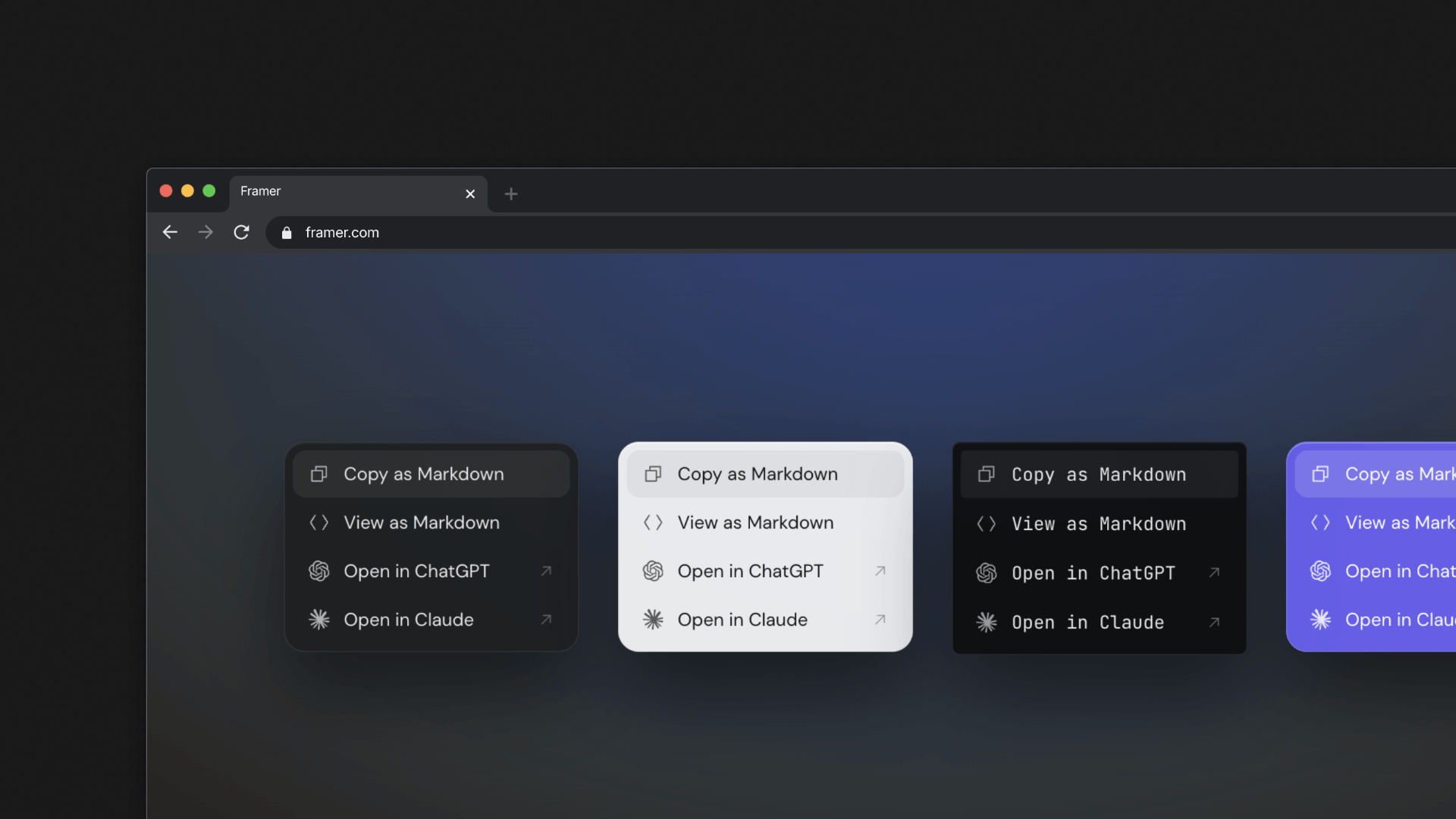Click the Claude external arrow in monospace black menu

(1214, 622)
